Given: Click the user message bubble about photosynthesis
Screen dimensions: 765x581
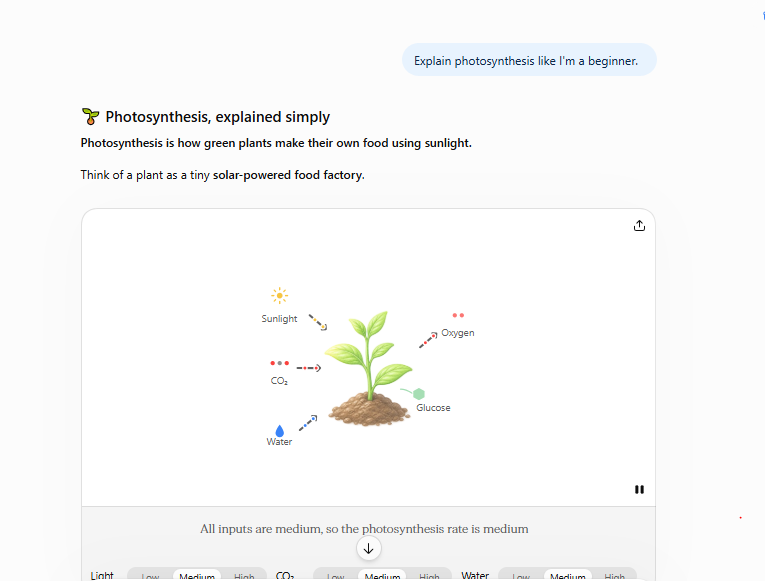Looking at the screenshot, I should 529,60.
